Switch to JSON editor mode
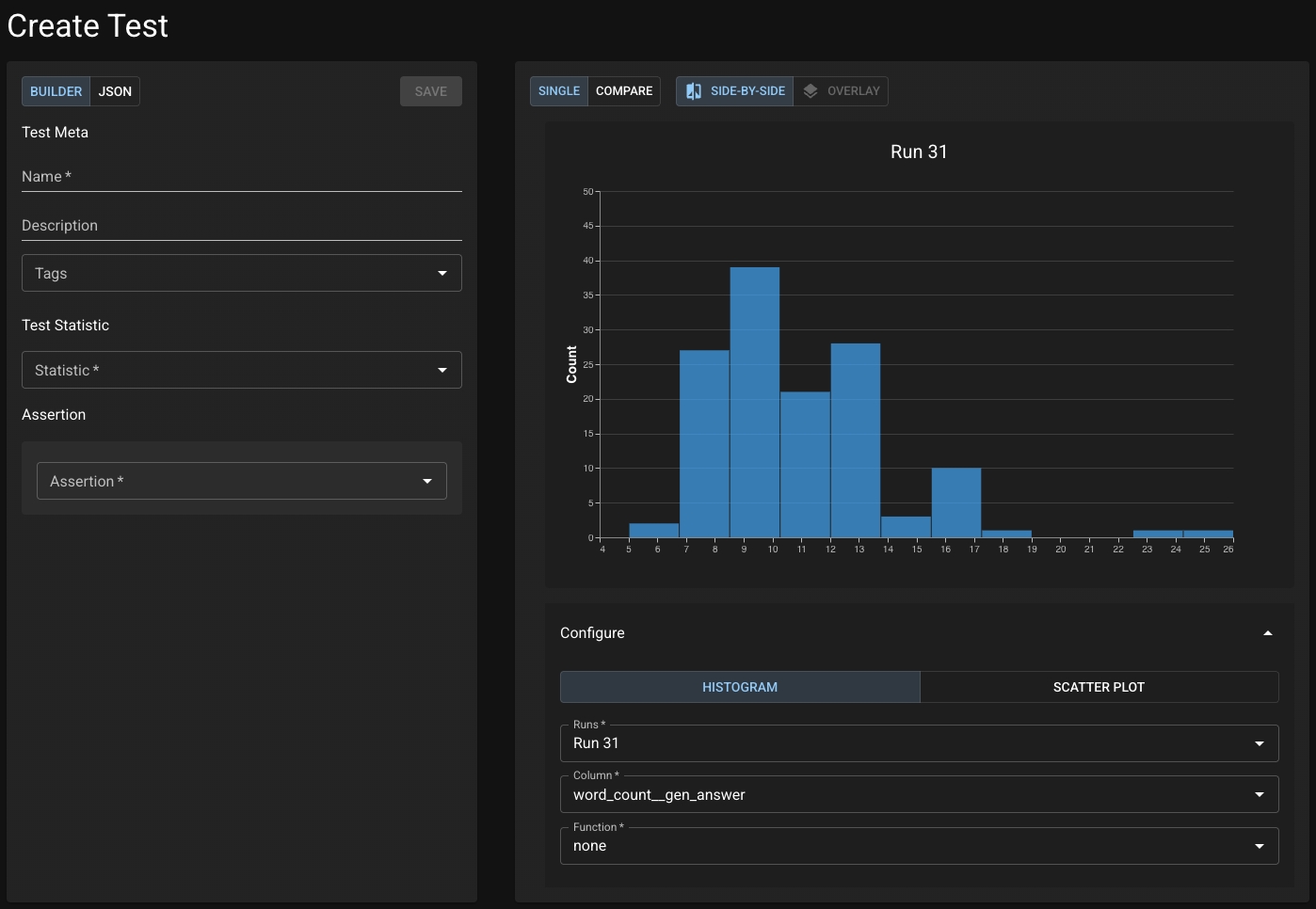This screenshot has height=909, width=1316. [115, 91]
